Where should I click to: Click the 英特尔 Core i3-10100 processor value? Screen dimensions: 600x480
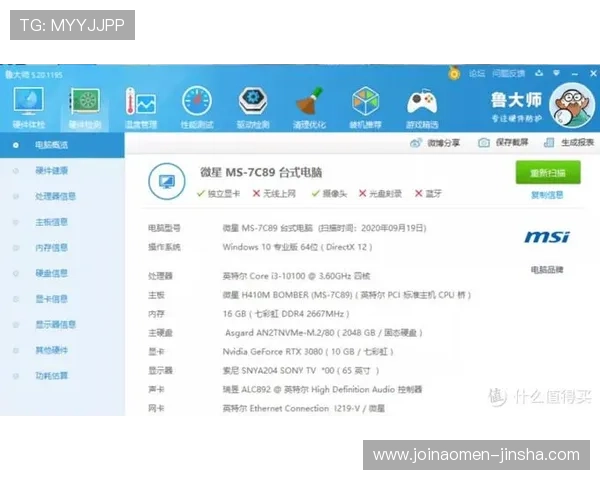[296, 276]
